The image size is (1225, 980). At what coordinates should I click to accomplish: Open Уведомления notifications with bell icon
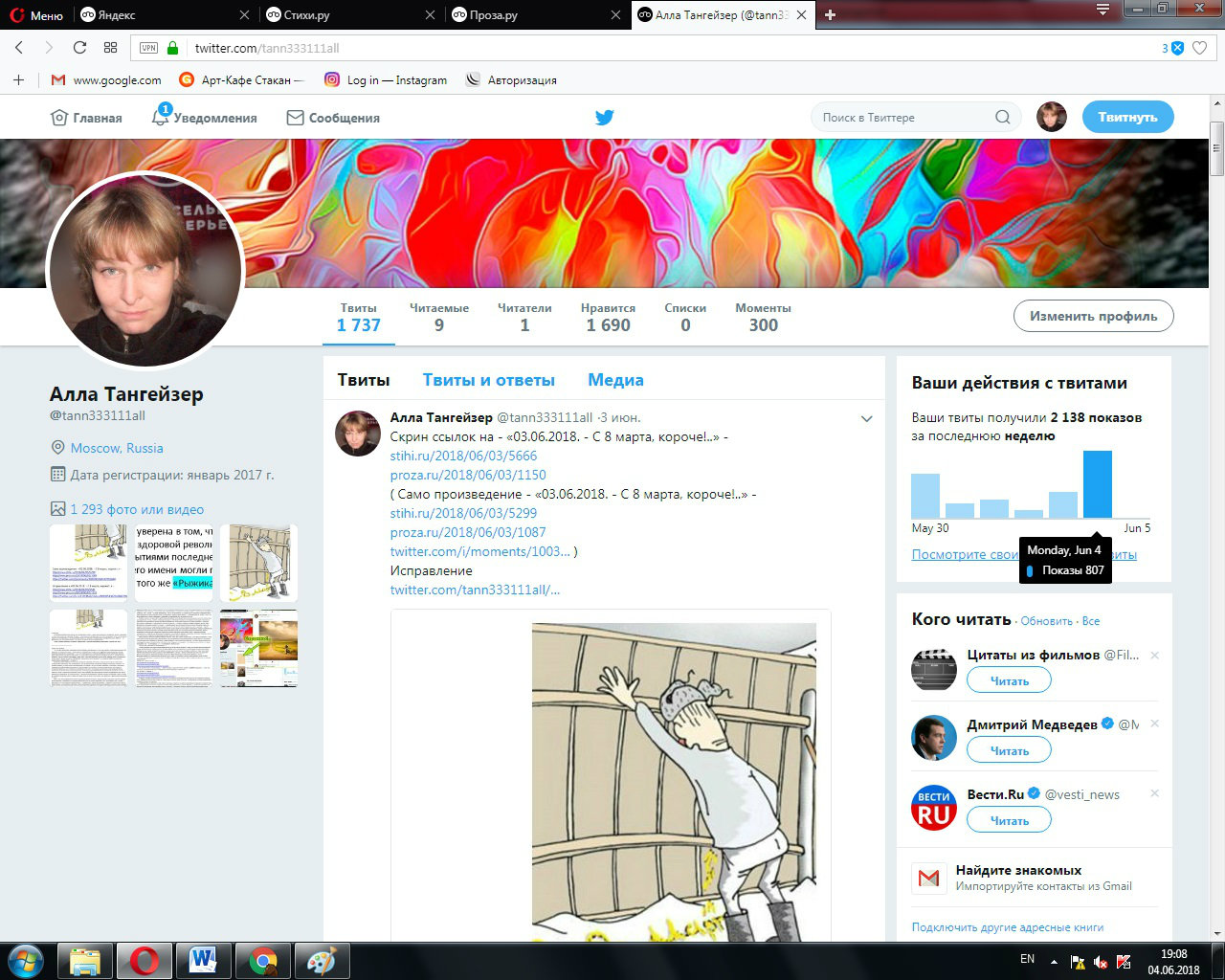coord(204,118)
